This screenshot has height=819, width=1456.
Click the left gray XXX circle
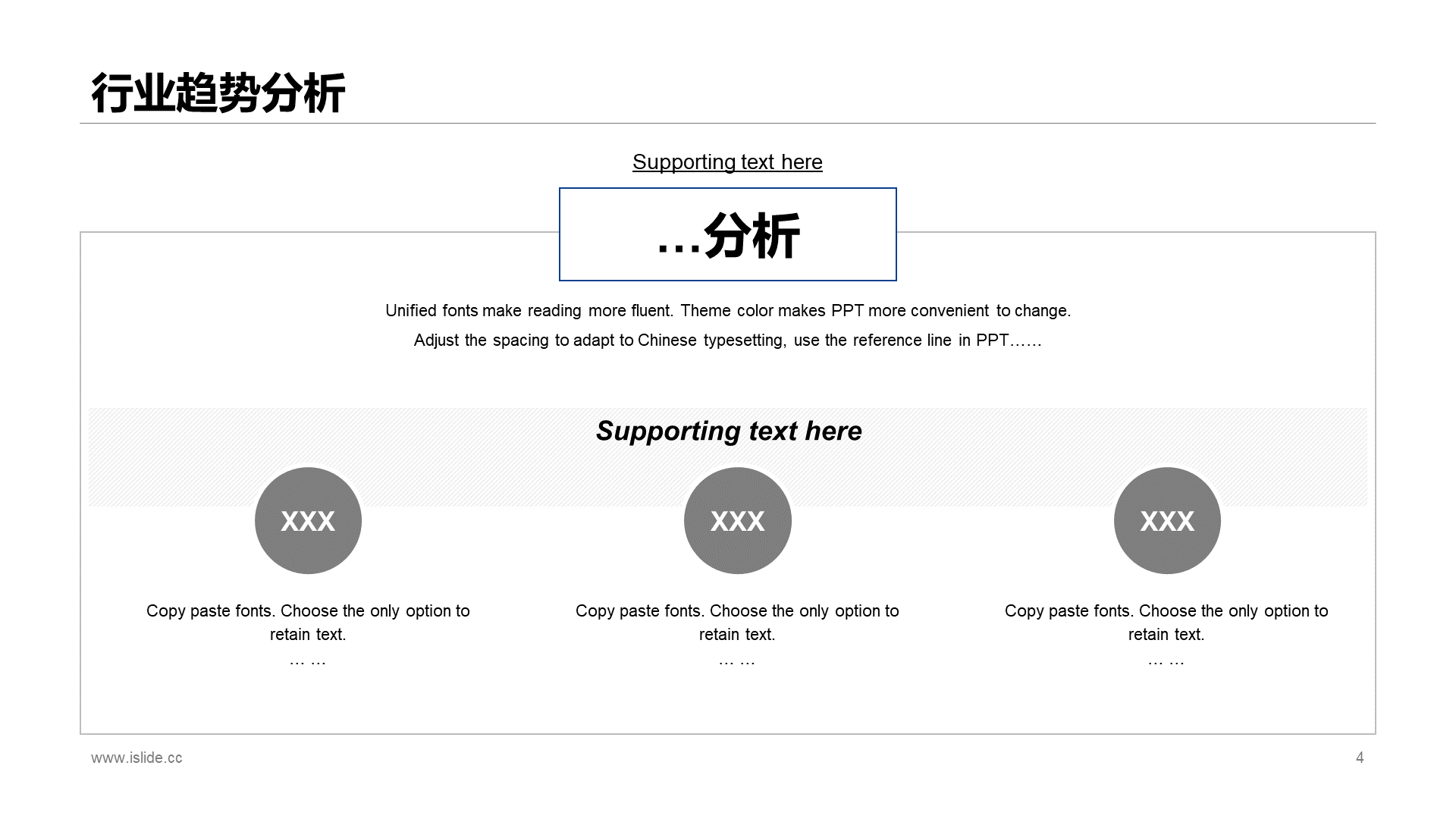308,520
